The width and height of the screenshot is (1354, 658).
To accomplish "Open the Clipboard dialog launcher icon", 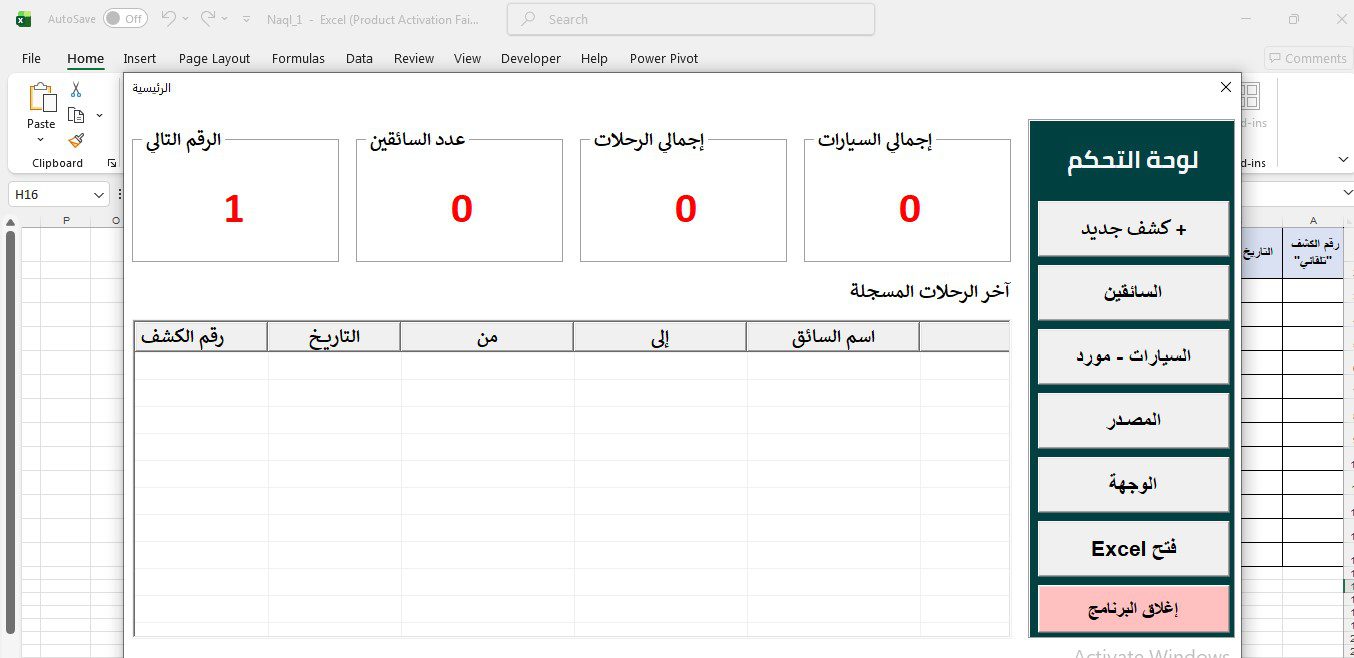I will tap(112, 163).
